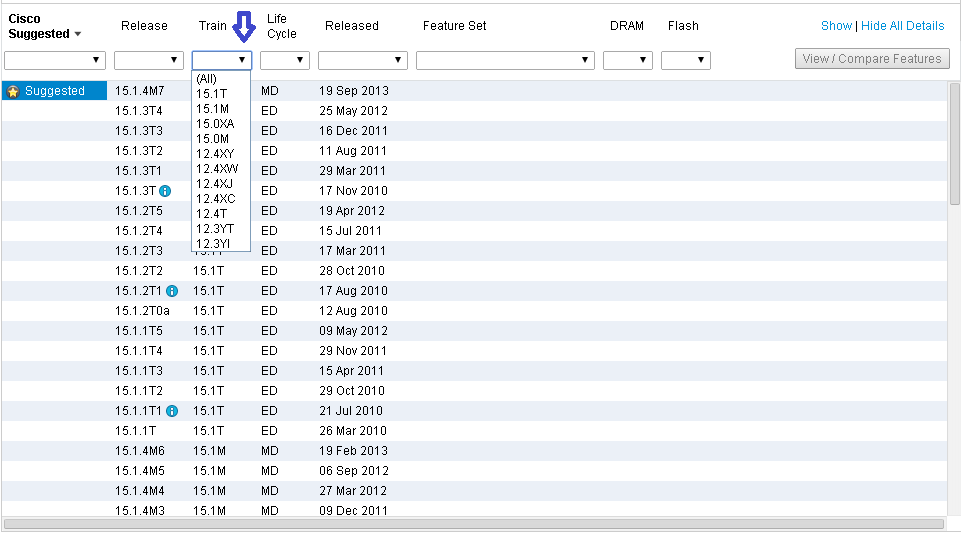Viewport: 965px width, 533px height.
Task: Open the DRAM filter dropdown
Action: pyautogui.click(x=628, y=60)
